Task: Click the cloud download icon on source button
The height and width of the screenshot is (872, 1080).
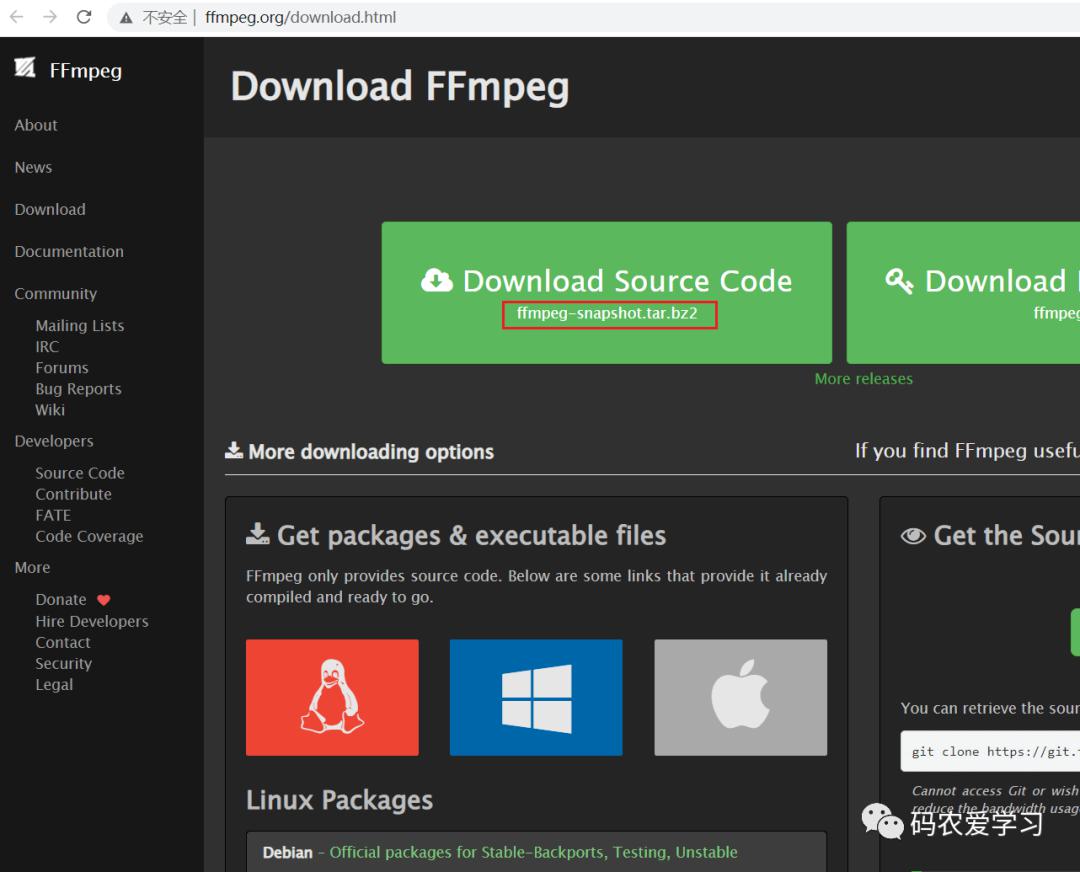Action: point(437,280)
